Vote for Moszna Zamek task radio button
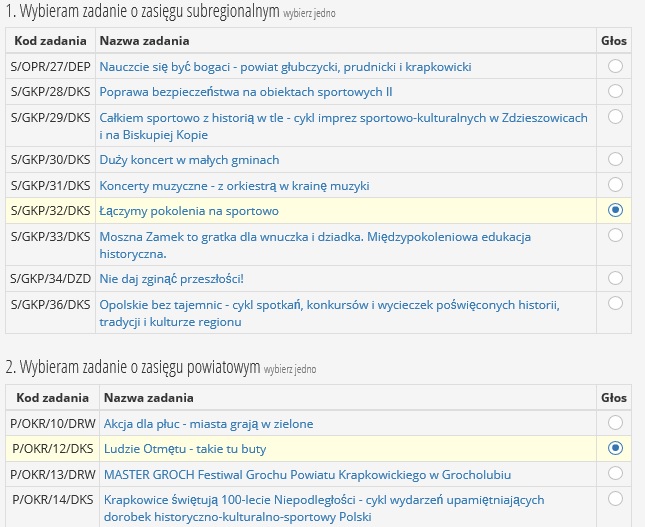The image size is (645, 527). click(x=615, y=236)
